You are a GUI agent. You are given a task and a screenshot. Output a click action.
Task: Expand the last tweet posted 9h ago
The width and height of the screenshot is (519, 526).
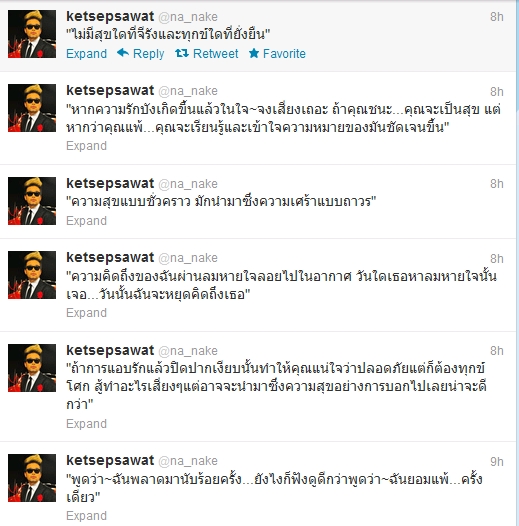[x=87, y=516]
